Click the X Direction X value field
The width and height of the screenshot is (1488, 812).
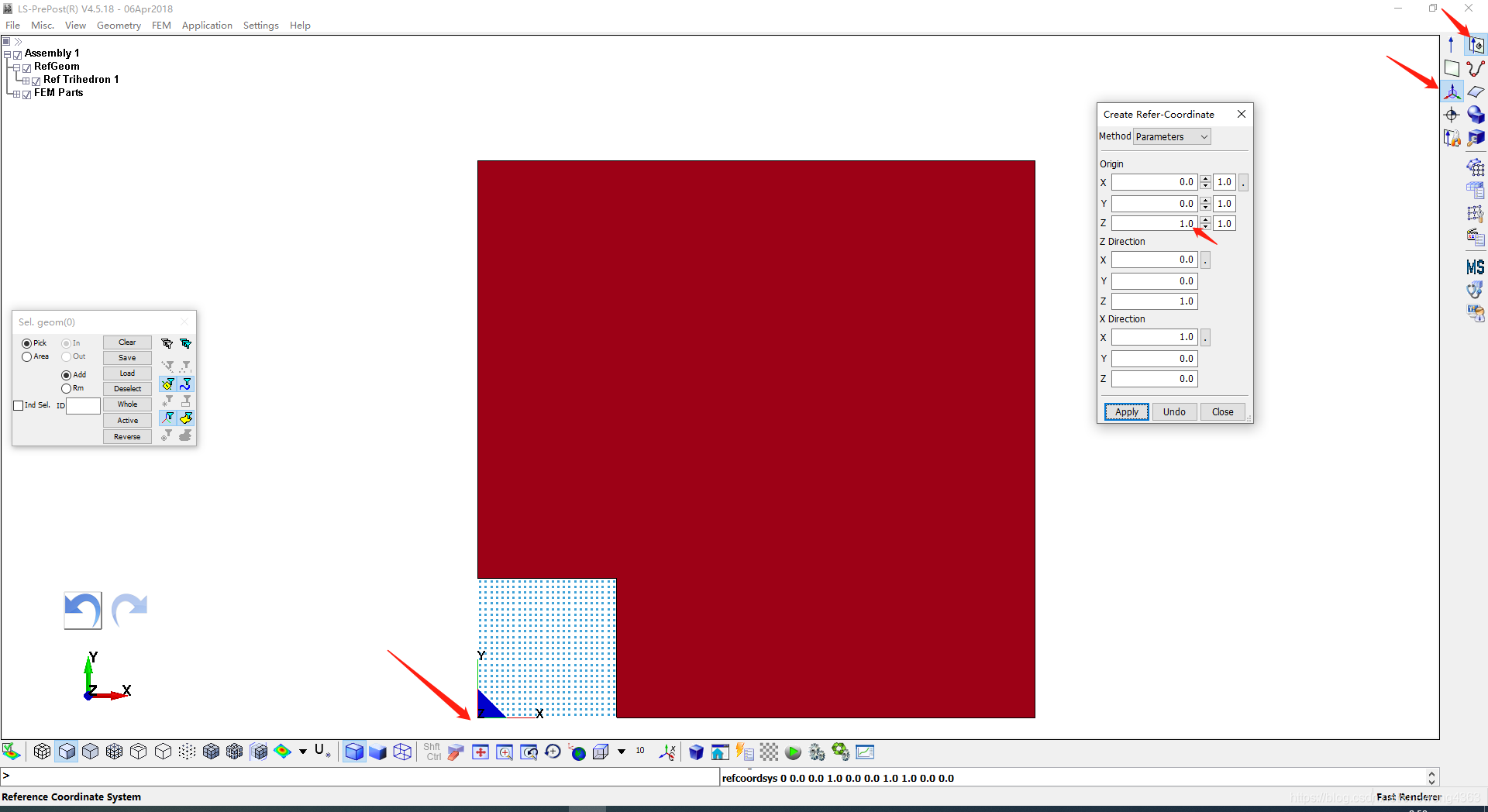[x=1154, y=337]
